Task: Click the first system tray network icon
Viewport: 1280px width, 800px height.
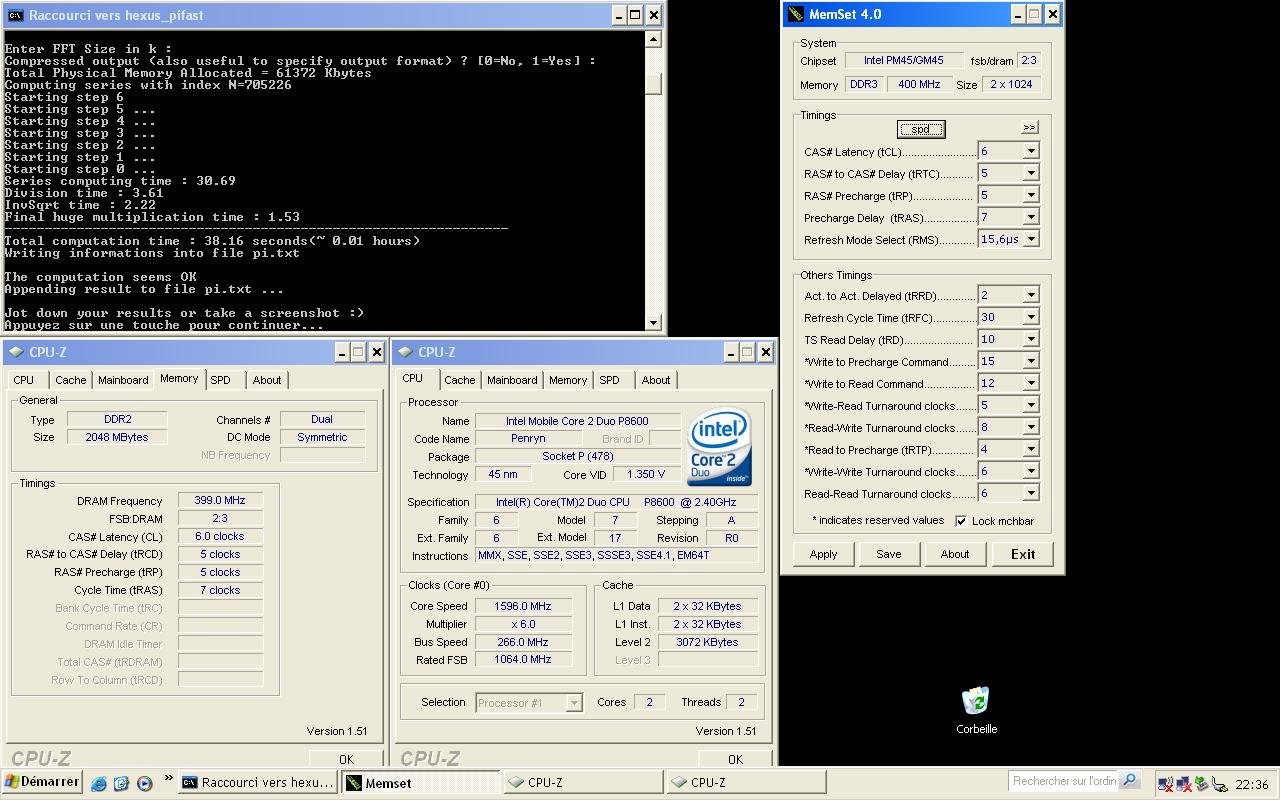Action: click(1165, 785)
